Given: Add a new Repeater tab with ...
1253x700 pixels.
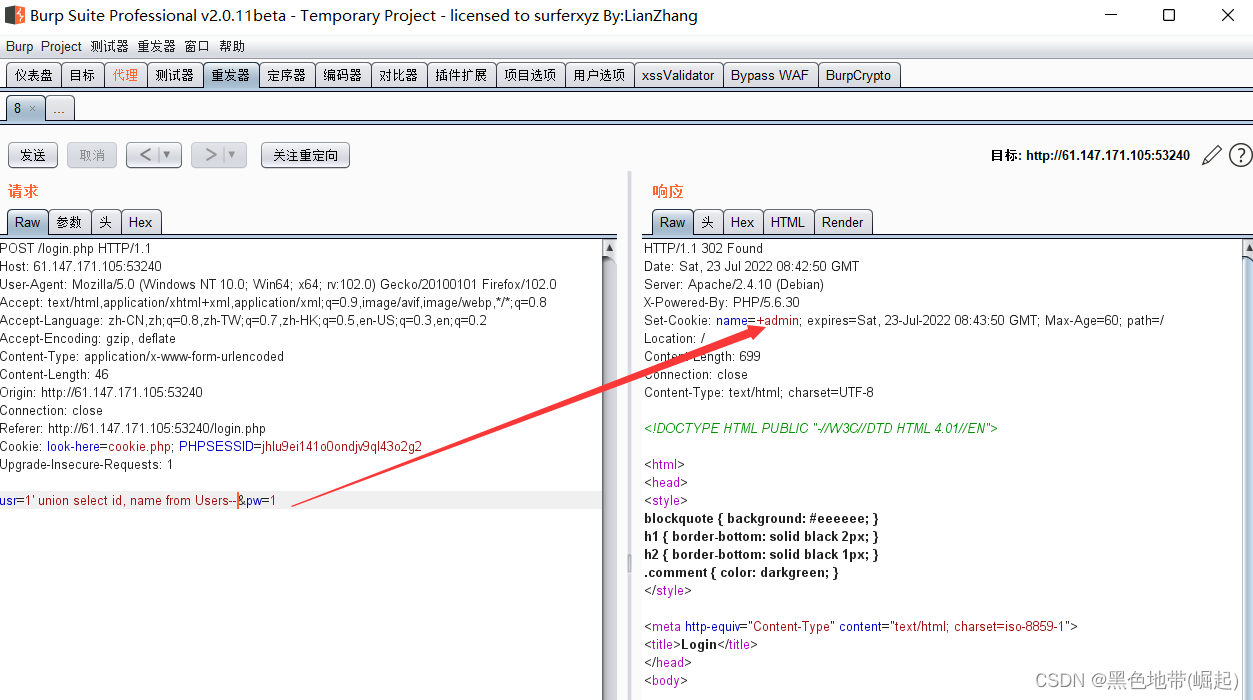Looking at the screenshot, I should click(x=59, y=109).
